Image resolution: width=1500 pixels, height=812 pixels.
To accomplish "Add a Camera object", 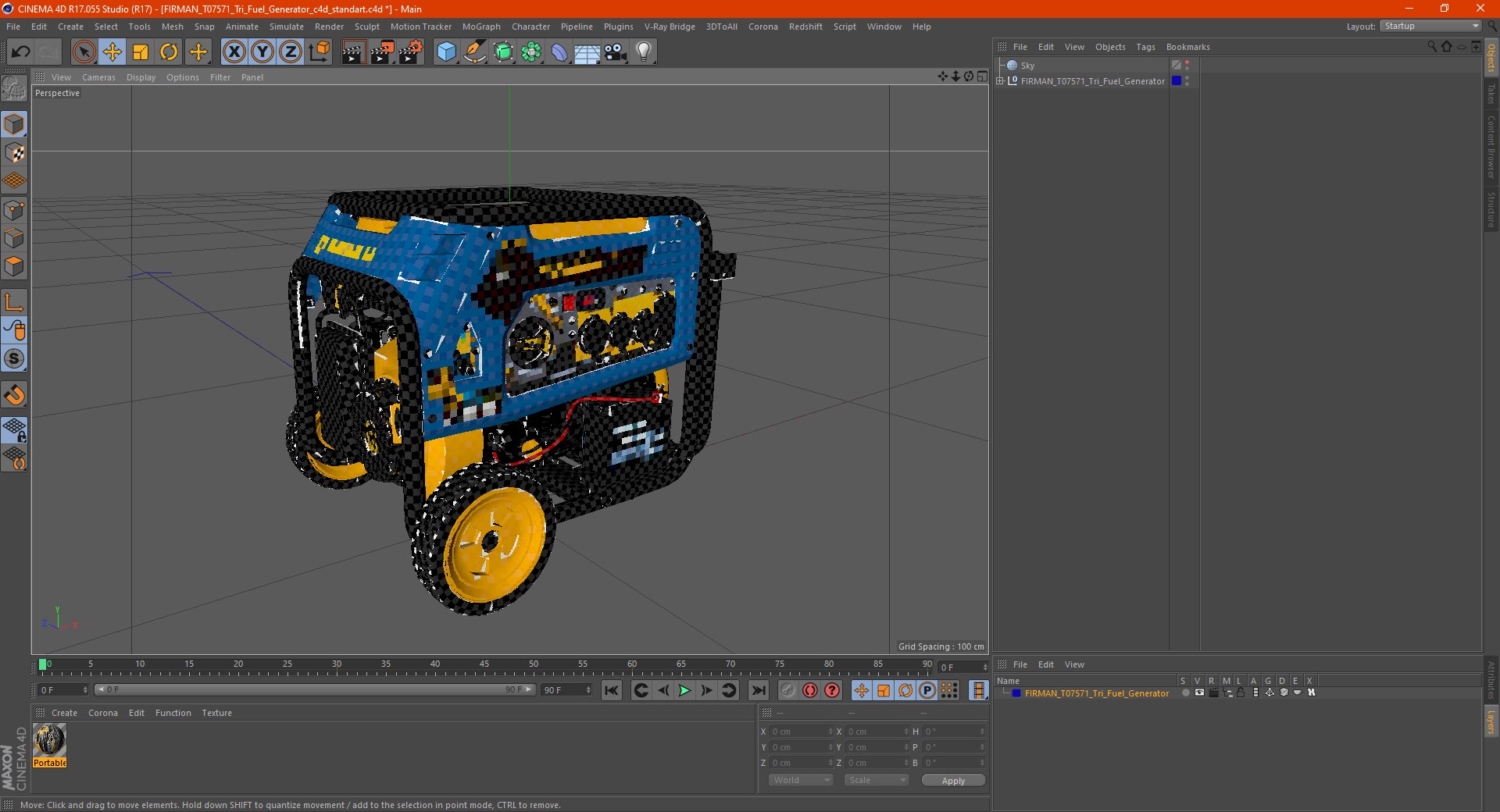I will (x=616, y=52).
